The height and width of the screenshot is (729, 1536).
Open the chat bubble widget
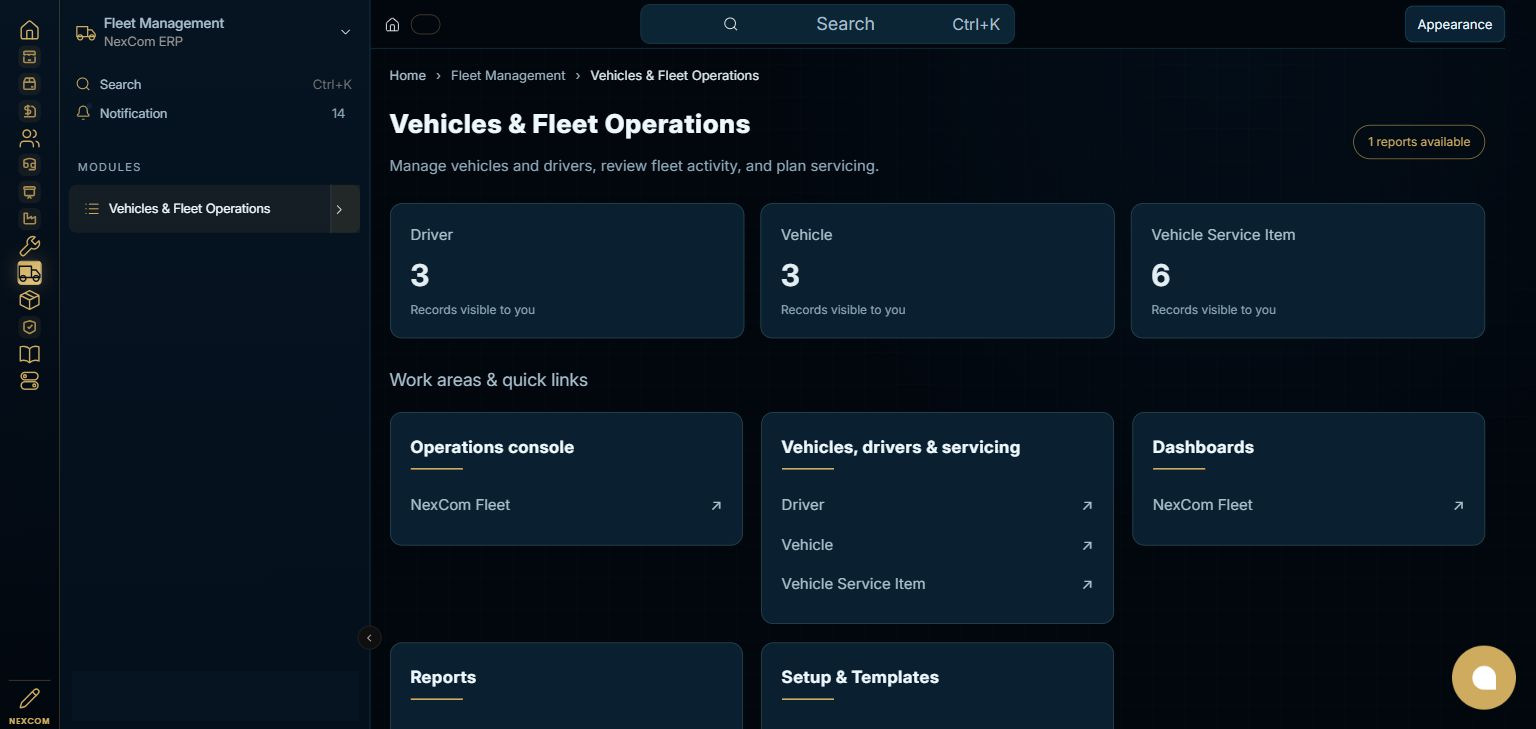pyautogui.click(x=1484, y=677)
